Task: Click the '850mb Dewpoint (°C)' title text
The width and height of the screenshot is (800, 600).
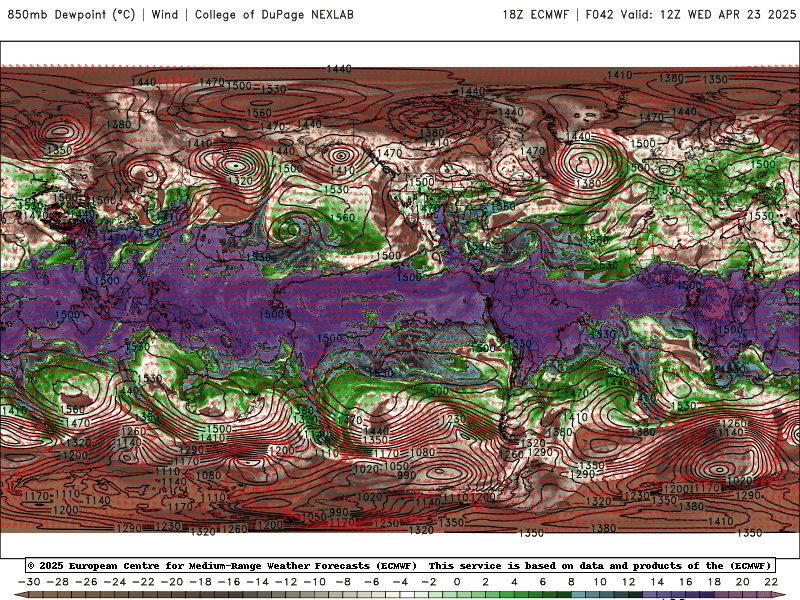Action: point(71,15)
